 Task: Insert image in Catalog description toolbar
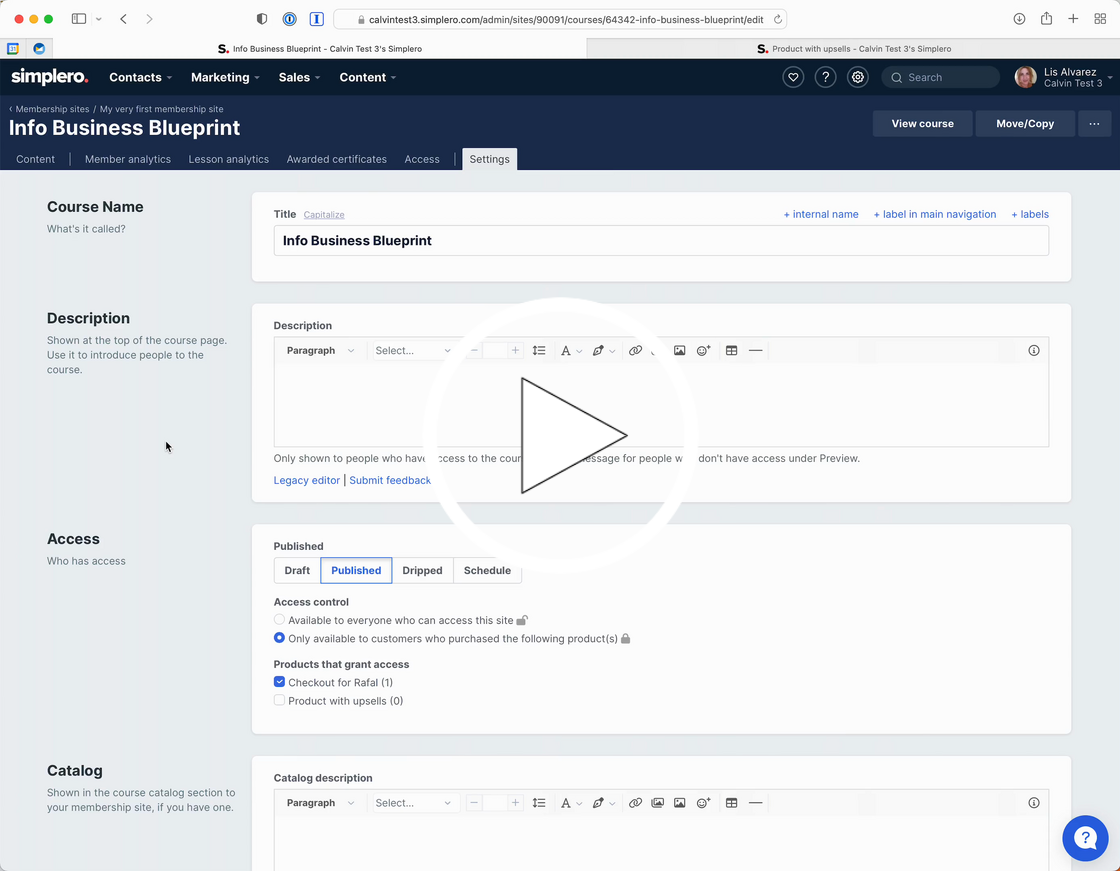pos(679,803)
